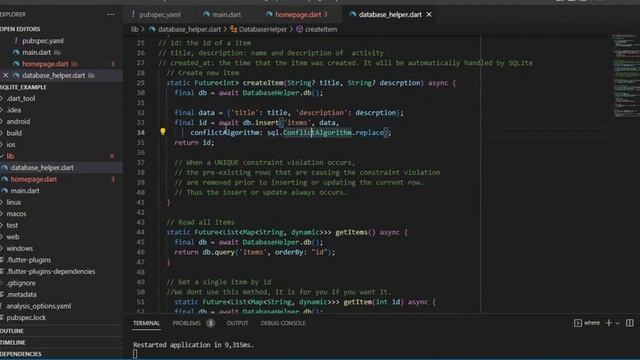Place cursor on 'return id;' line
The height and width of the screenshot is (360, 640).
pyautogui.click(x=194, y=142)
